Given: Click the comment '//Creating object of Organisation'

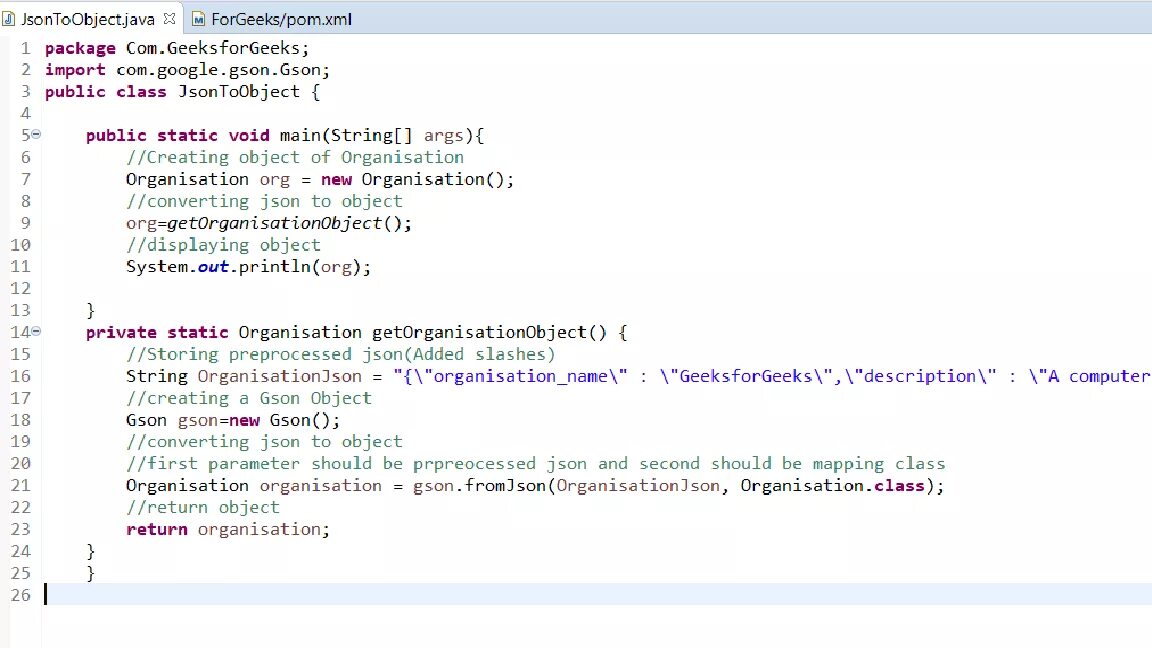Looking at the screenshot, I should [295, 157].
